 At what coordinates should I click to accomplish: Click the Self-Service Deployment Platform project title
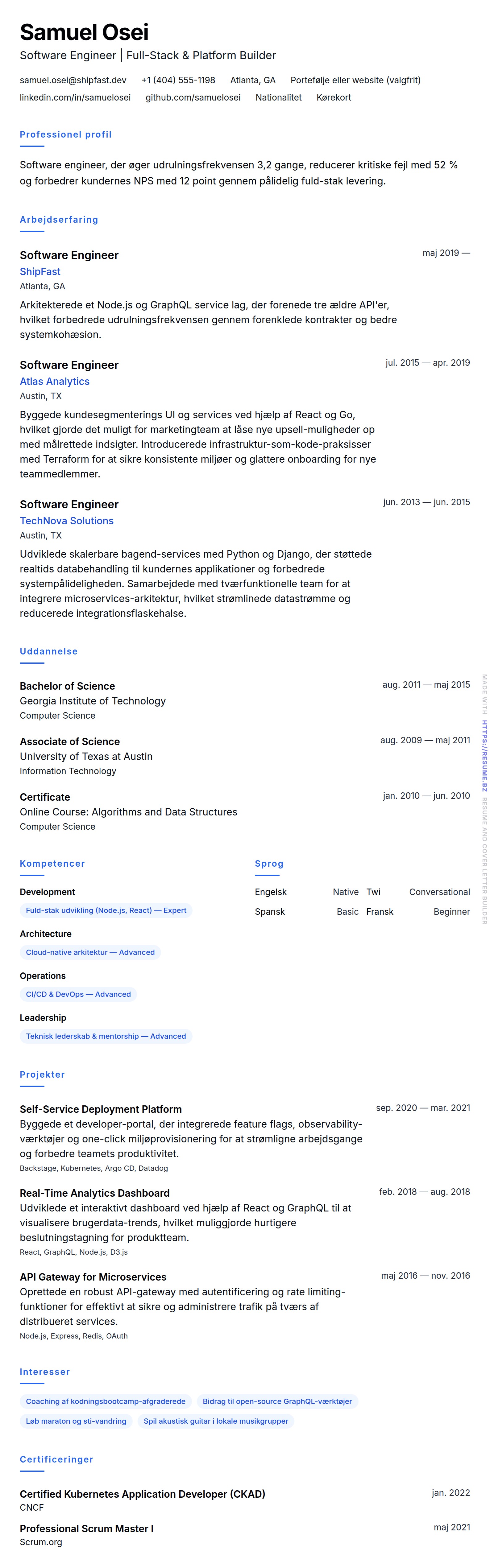pyautogui.click(x=101, y=1109)
